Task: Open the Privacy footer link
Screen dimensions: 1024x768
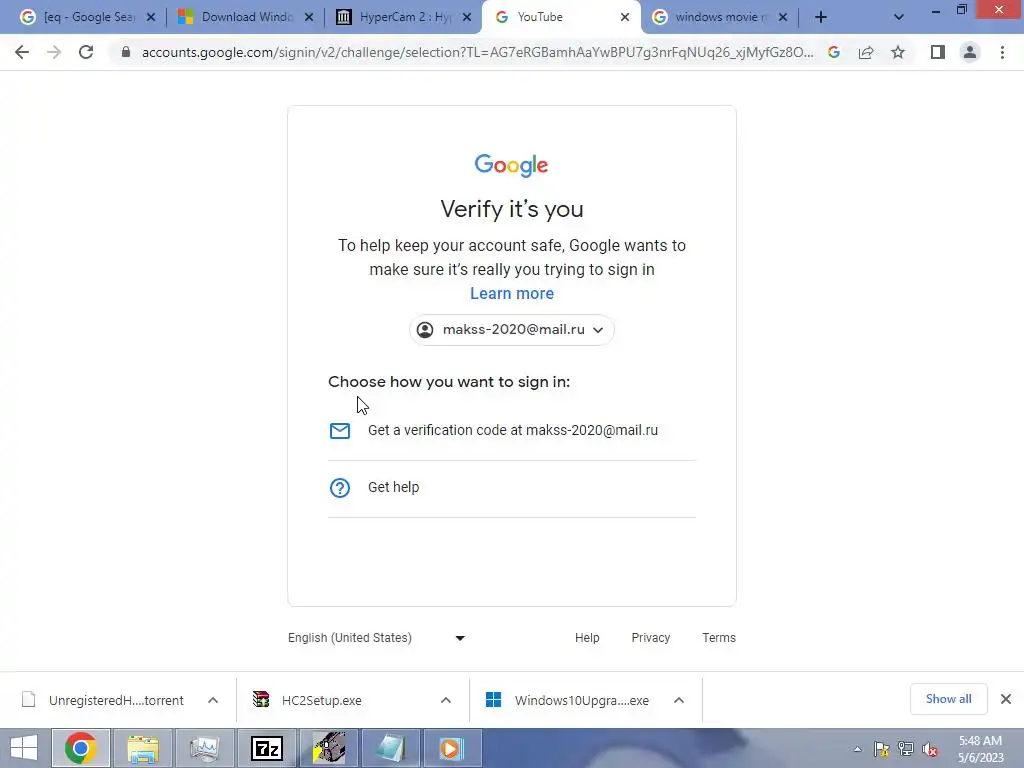Action: coord(650,638)
